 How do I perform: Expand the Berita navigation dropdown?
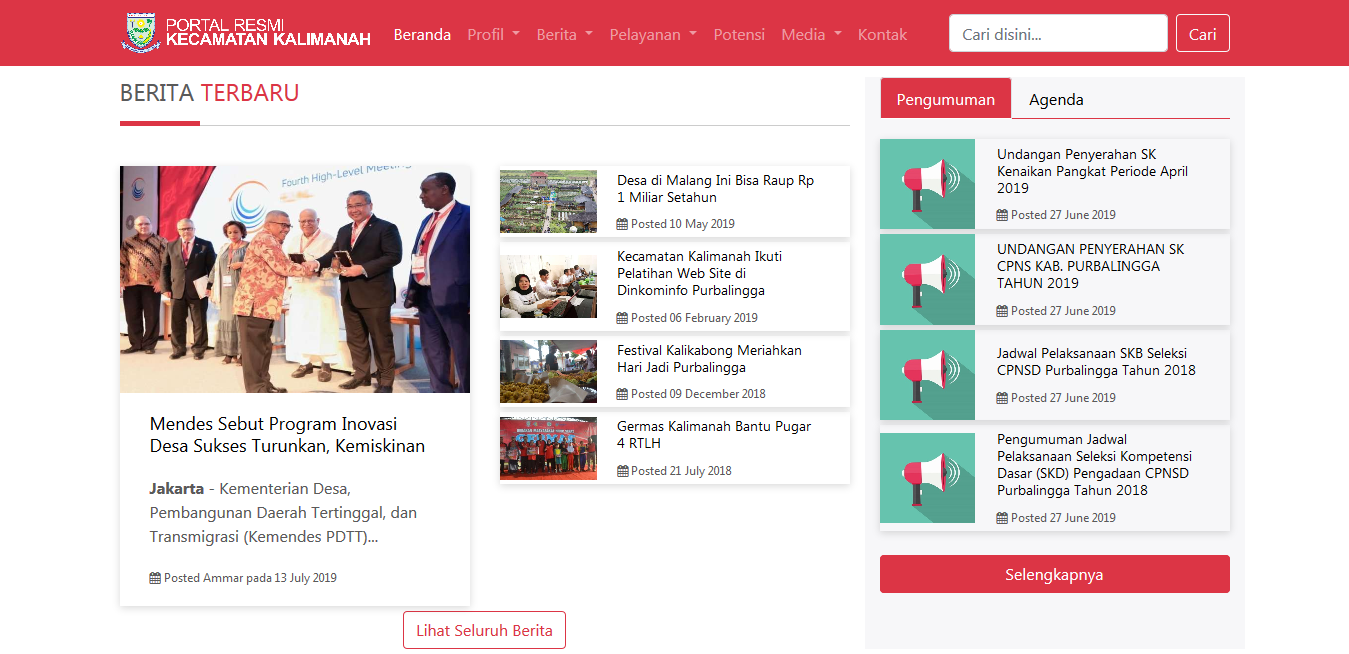point(563,33)
